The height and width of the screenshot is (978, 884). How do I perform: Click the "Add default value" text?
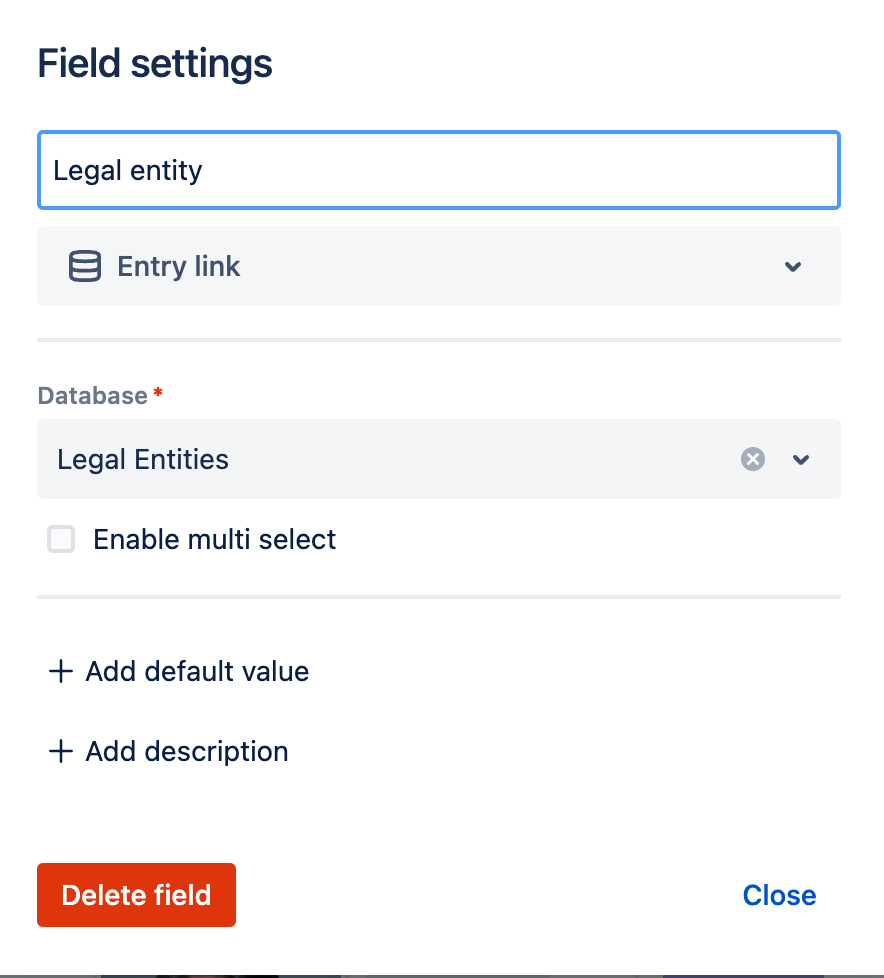[197, 671]
